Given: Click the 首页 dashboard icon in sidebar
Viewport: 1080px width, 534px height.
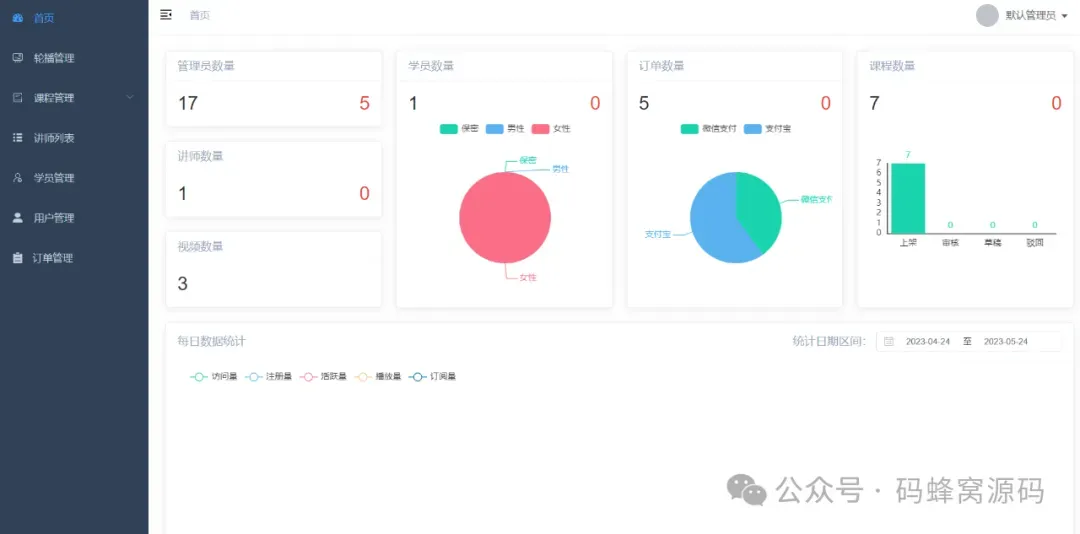Looking at the screenshot, I should click(18, 18).
